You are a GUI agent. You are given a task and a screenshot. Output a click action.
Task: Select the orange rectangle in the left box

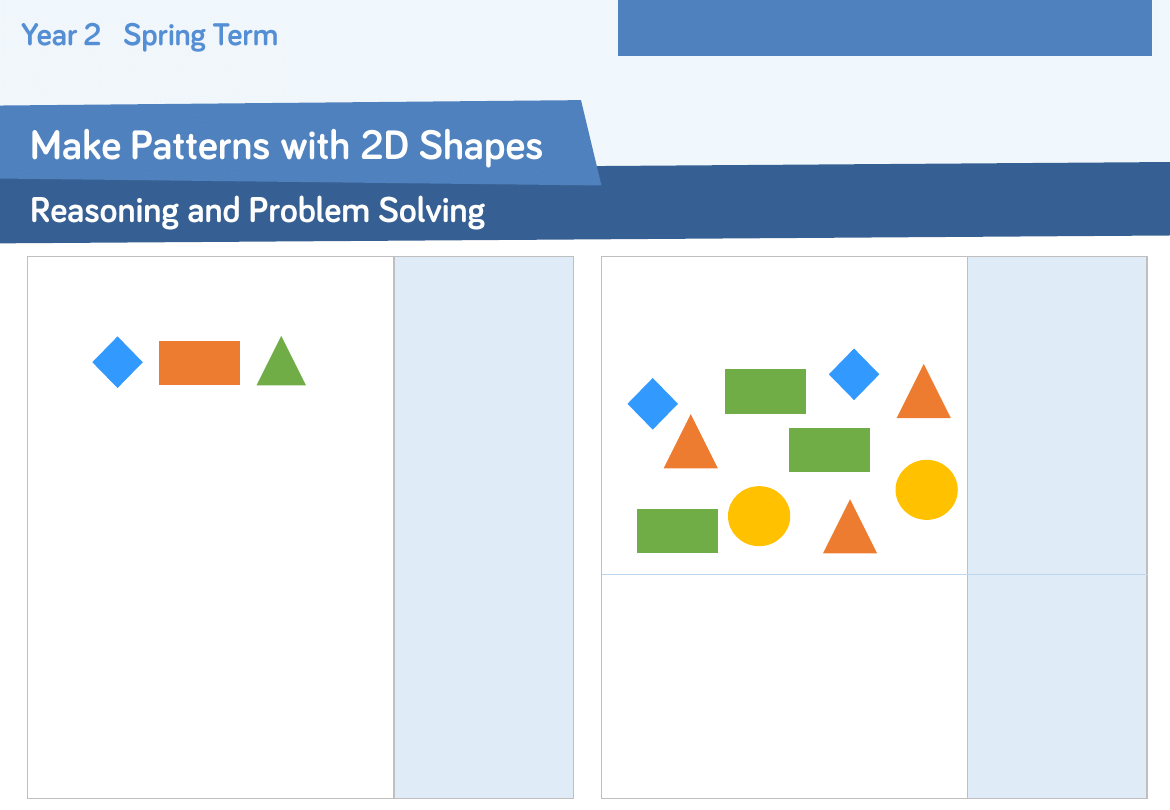click(199, 363)
